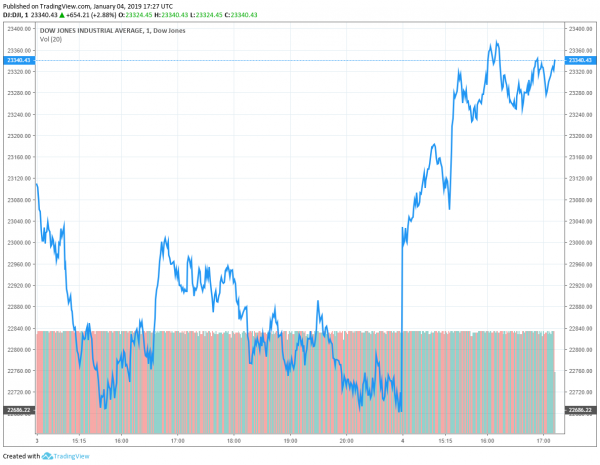
Task: Click '23120.00' on the right price scale
Action: tap(580, 178)
